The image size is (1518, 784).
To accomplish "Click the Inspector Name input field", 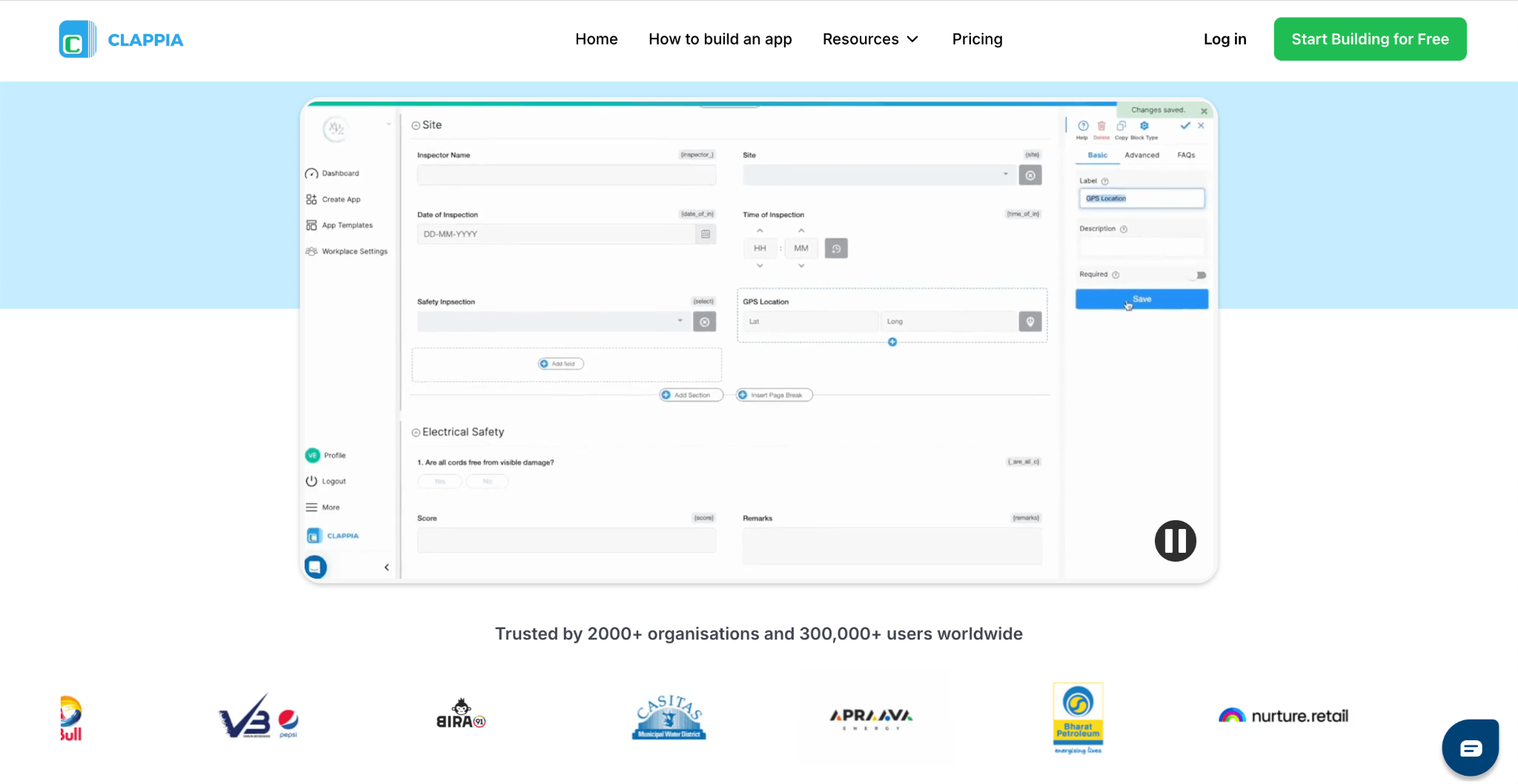I will [x=566, y=175].
